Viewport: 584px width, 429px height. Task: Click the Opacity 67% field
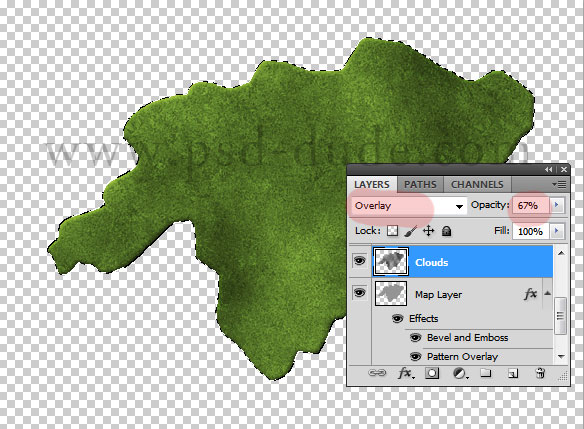pos(531,205)
